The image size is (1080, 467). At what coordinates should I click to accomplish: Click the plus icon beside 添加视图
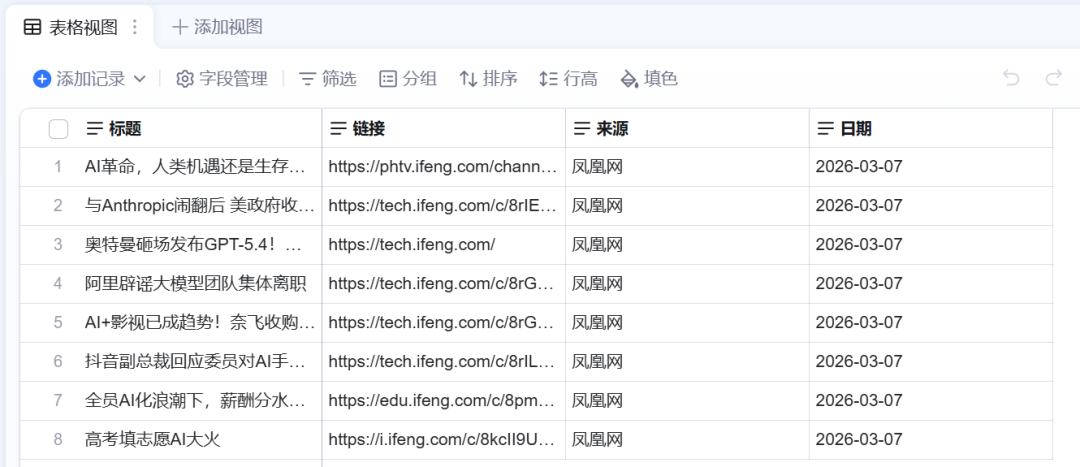click(x=180, y=28)
